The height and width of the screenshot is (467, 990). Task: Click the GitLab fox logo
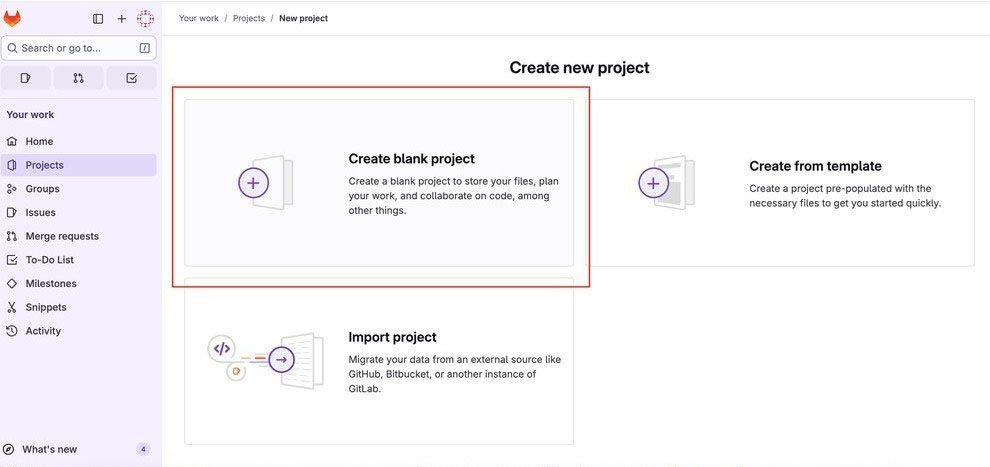coord(12,19)
